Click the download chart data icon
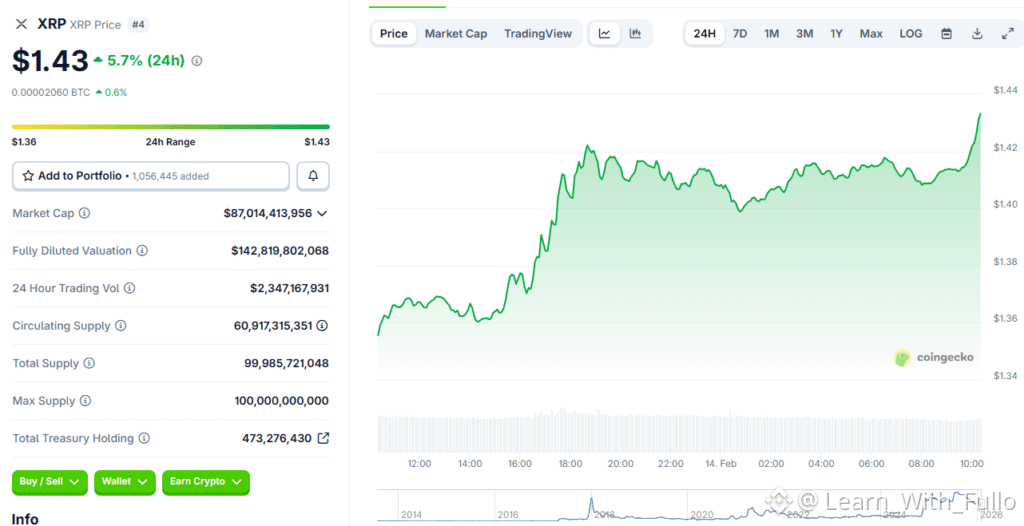The height and width of the screenshot is (526, 1024). point(977,33)
